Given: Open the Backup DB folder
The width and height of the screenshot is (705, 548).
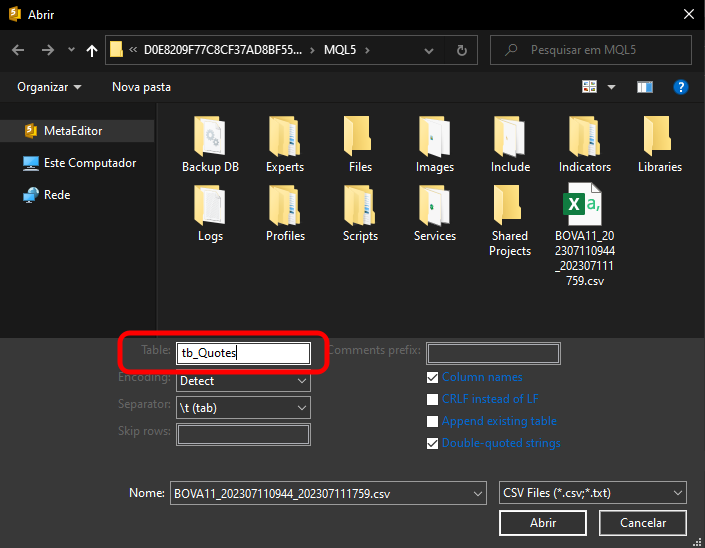Looking at the screenshot, I should (x=210, y=144).
